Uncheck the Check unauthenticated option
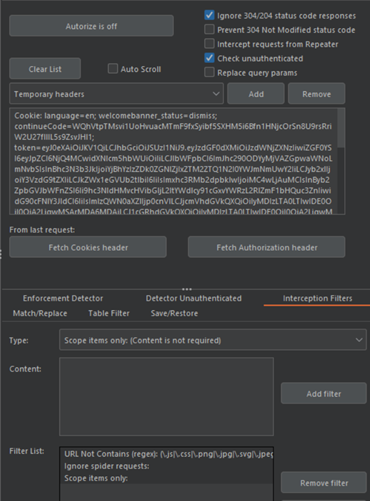The height and width of the screenshot is (501, 370). tap(209, 58)
